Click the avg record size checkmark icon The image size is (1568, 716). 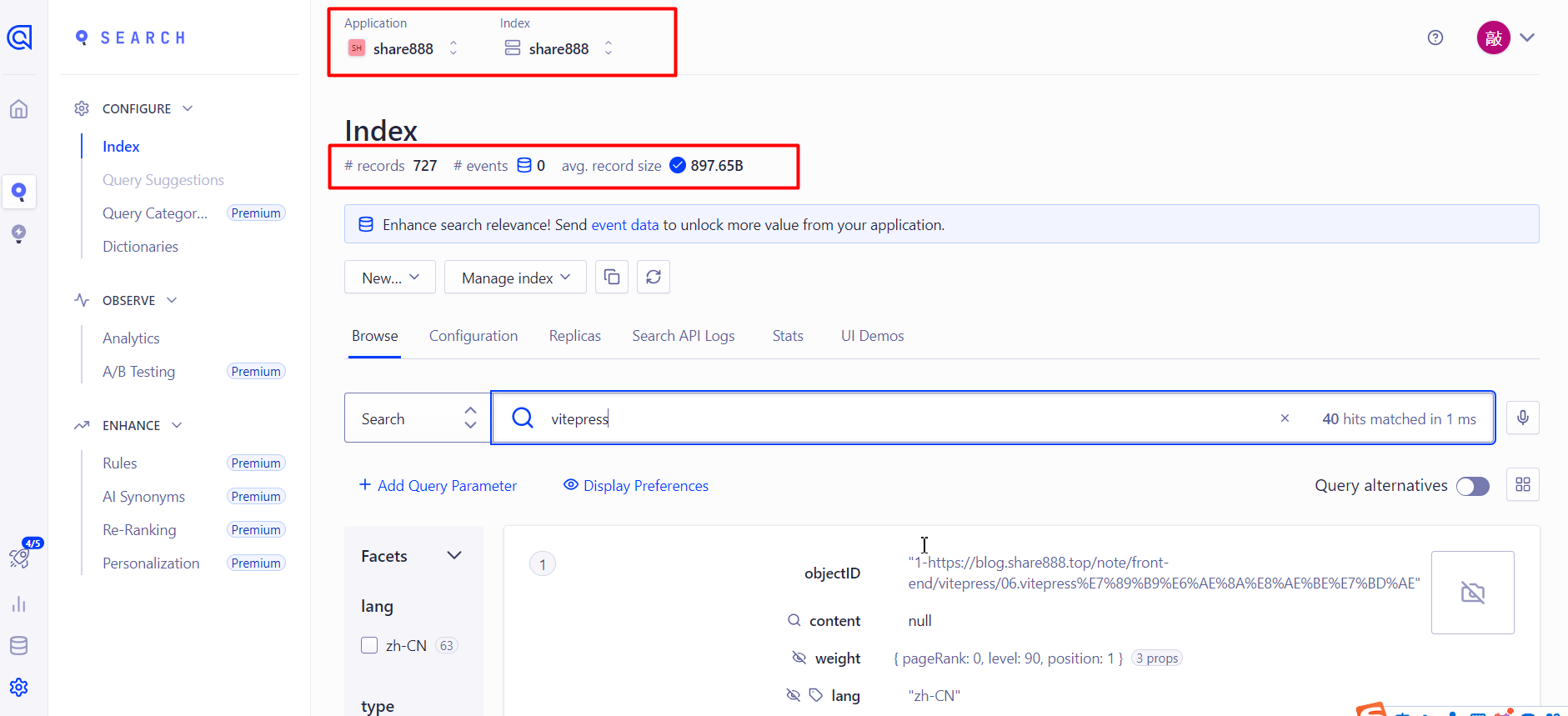pos(678,165)
